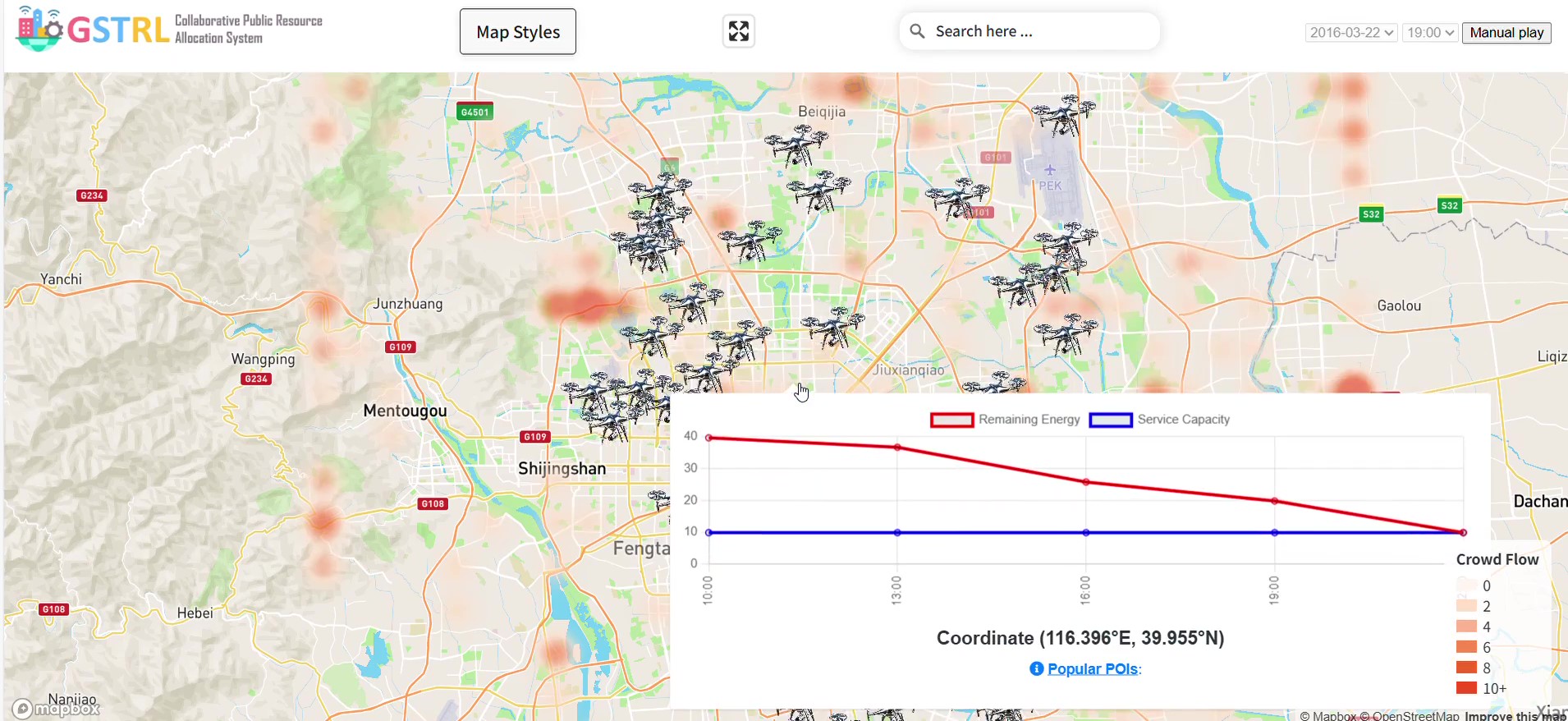
Task: Click the PEK airport plane icon
Action: [x=1050, y=170]
